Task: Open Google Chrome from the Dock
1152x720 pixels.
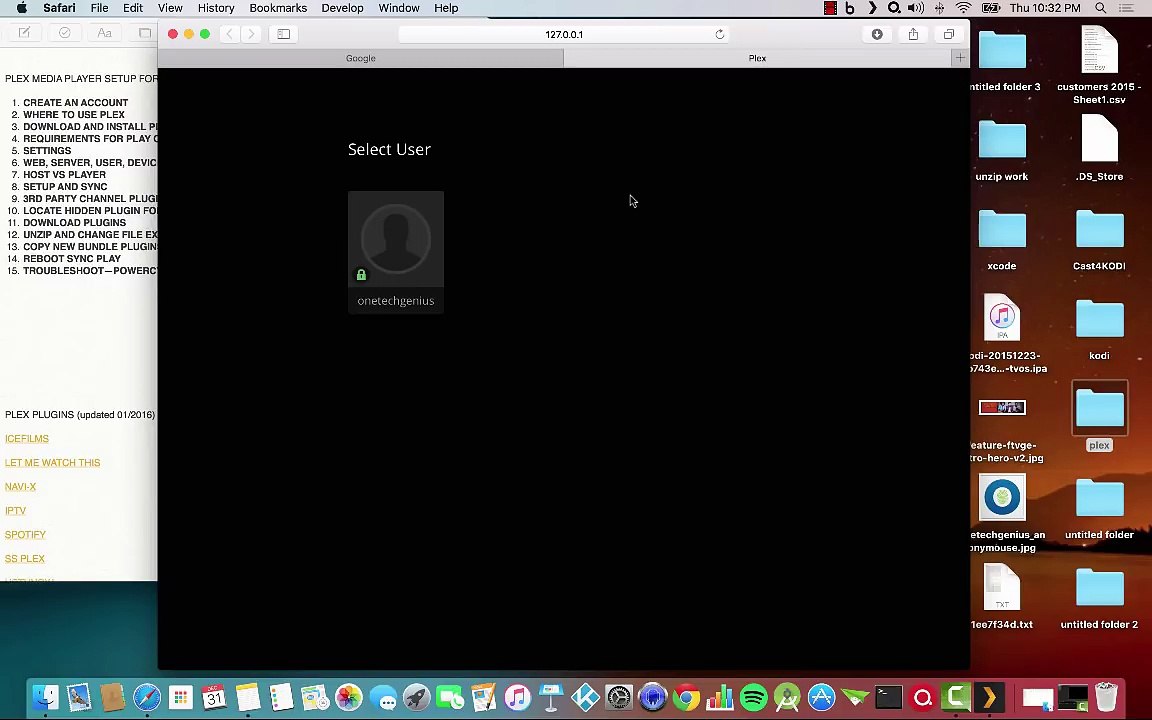Action: point(686,697)
